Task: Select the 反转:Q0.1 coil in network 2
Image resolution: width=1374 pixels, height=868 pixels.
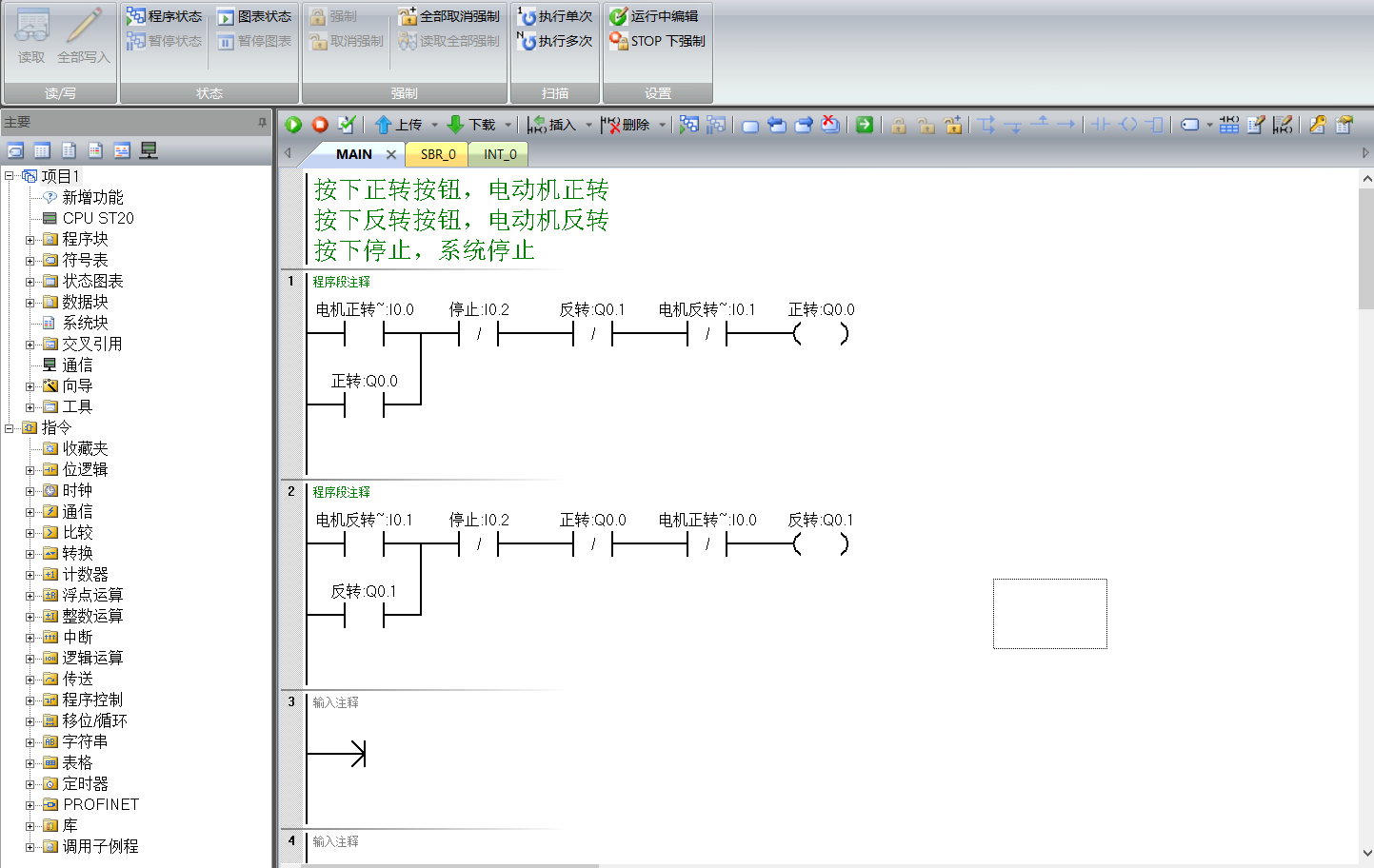Action: pos(821,543)
